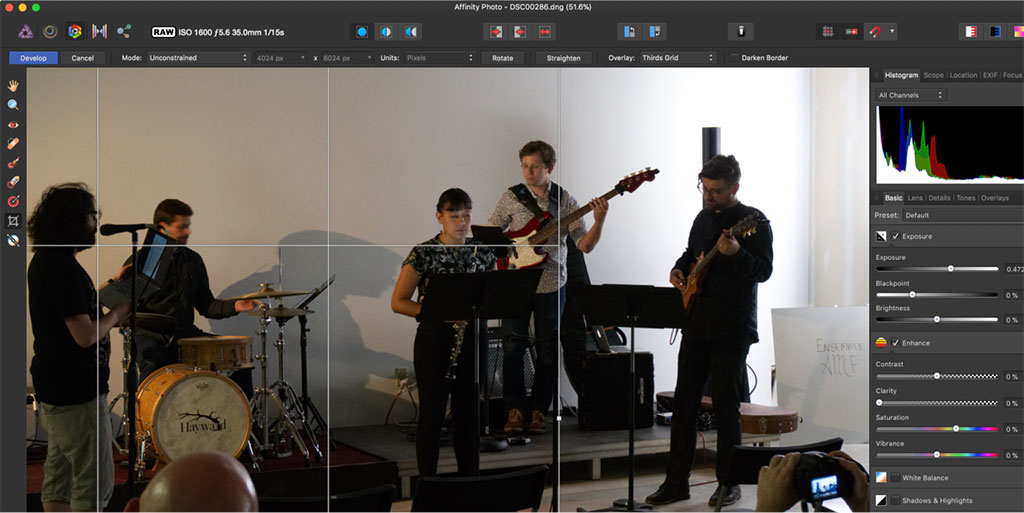The image size is (1024, 513).
Task: Switch to the Location tab
Action: point(963,75)
